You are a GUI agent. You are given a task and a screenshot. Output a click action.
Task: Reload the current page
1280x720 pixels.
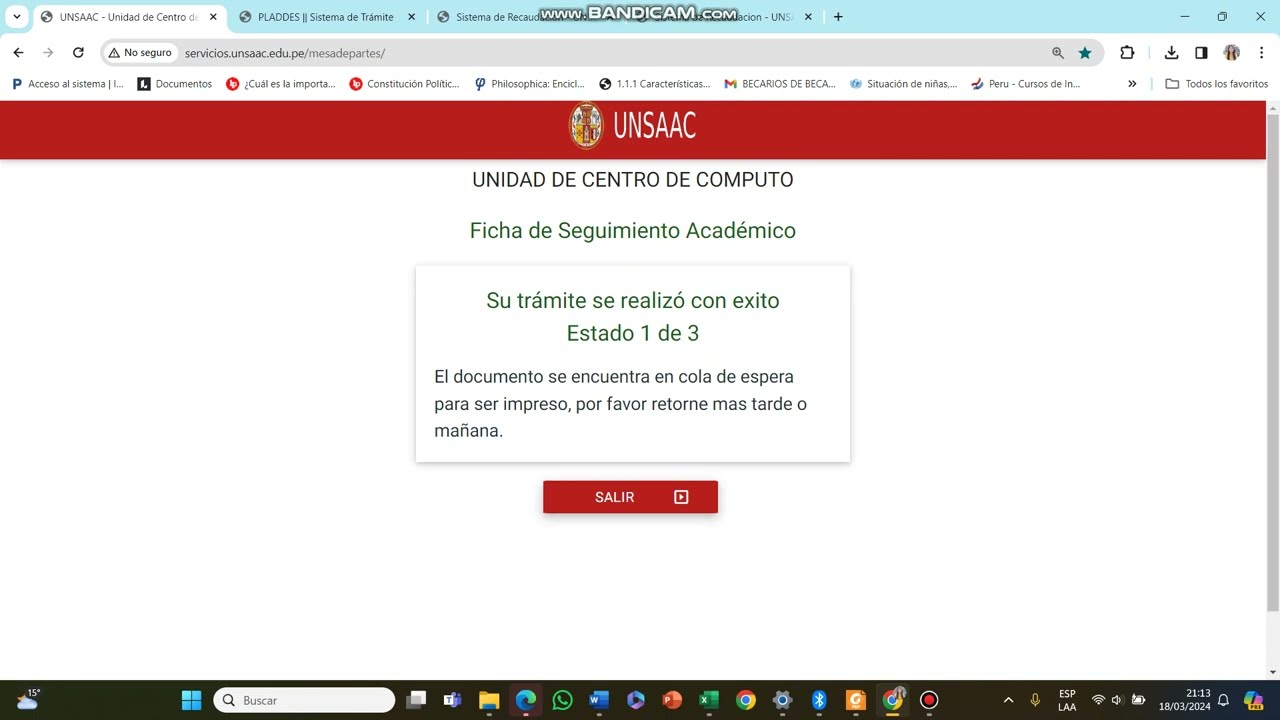tap(78, 53)
